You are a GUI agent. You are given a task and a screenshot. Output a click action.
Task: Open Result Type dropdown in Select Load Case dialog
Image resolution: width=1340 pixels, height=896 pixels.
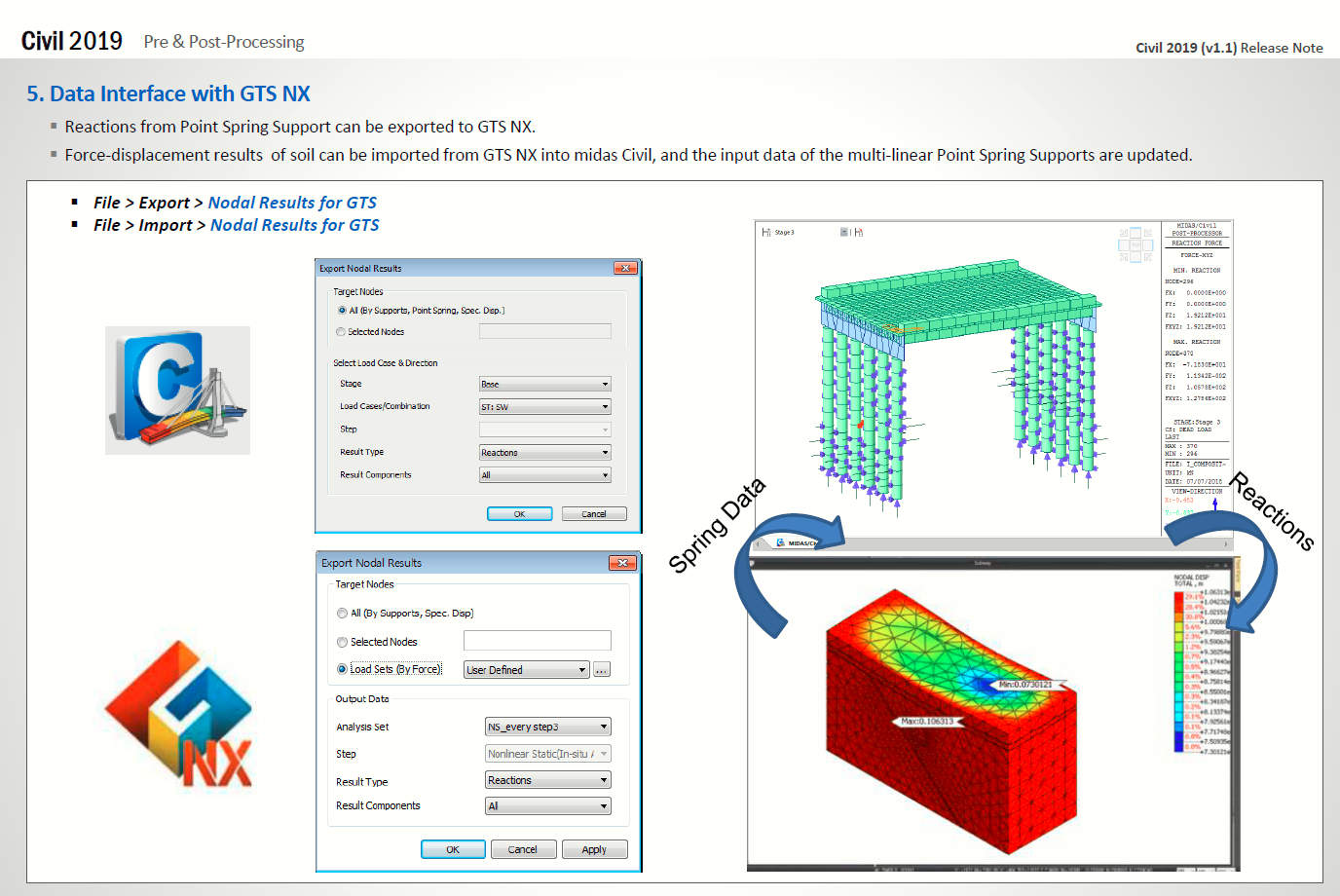coord(544,452)
